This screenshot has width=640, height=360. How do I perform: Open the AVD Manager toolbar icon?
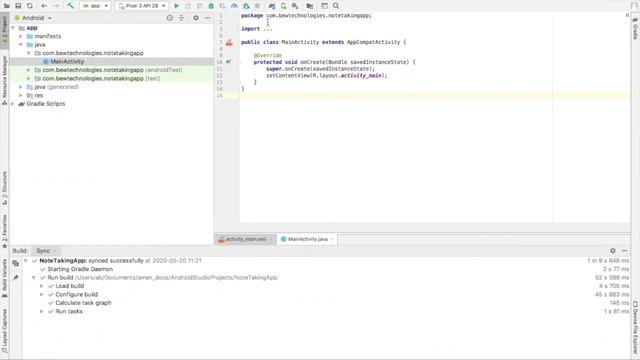[283, 6]
